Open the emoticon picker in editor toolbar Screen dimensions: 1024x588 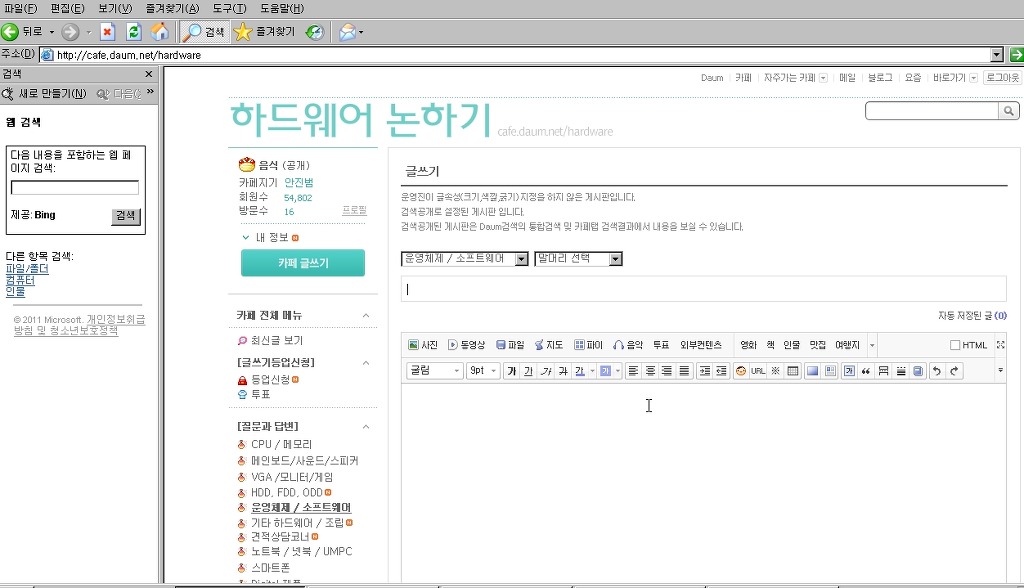point(741,371)
